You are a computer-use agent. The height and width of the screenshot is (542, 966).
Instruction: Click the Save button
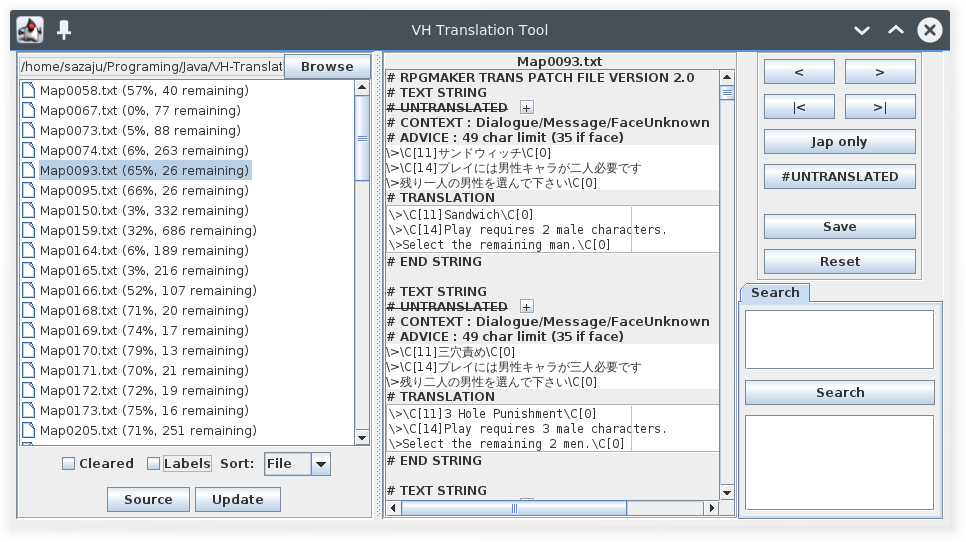(x=840, y=227)
